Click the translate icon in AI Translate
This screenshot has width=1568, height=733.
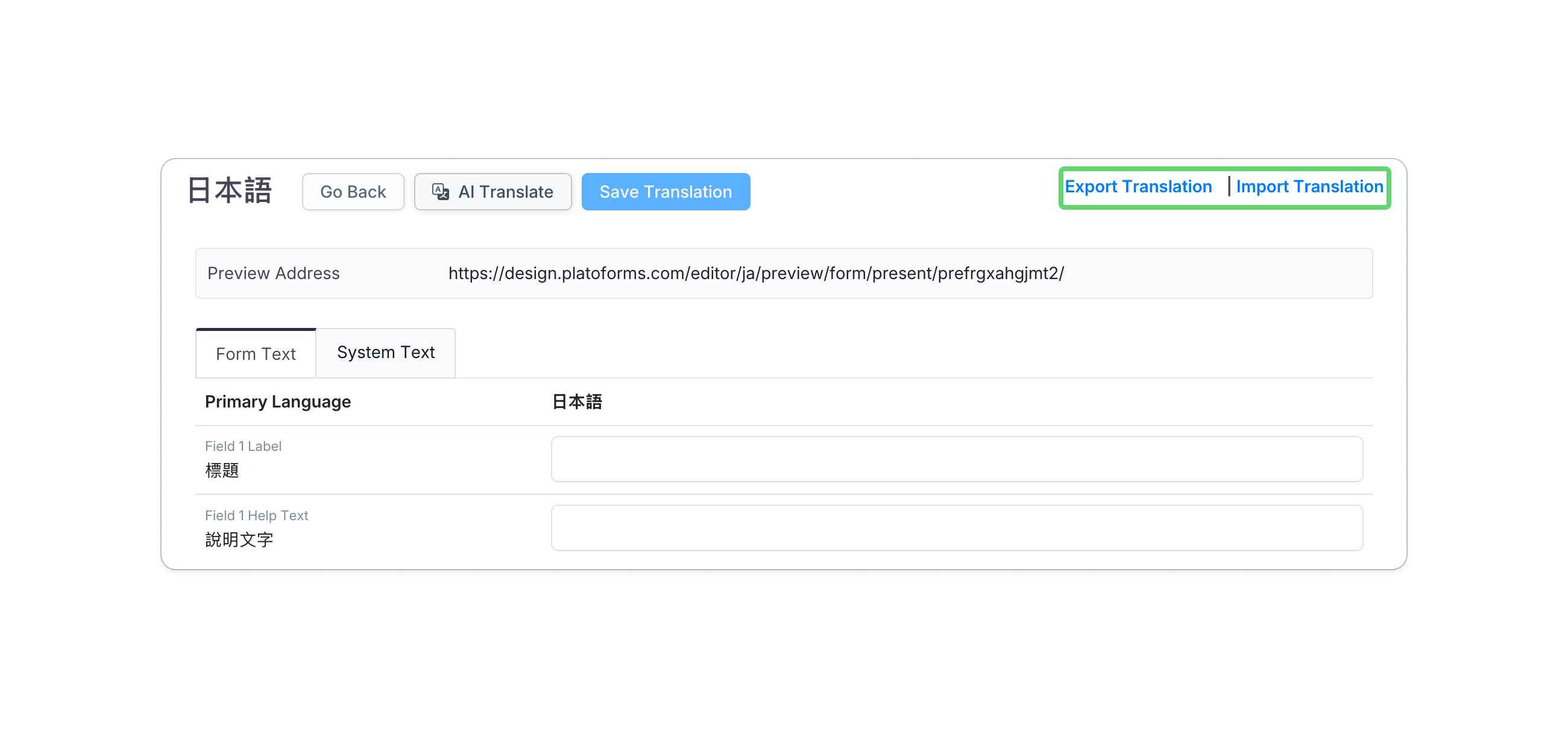tap(440, 192)
